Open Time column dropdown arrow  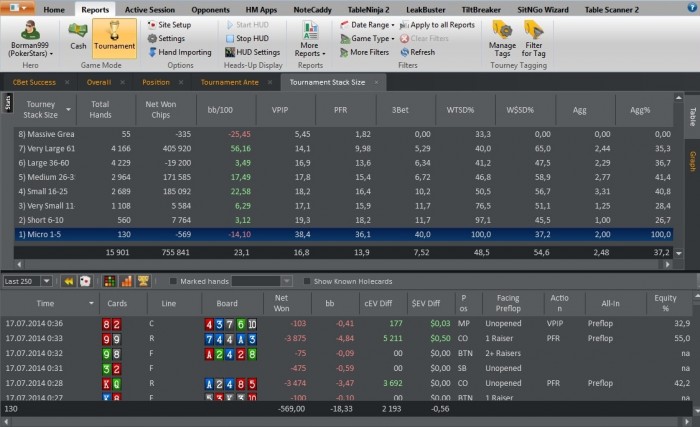(91, 303)
